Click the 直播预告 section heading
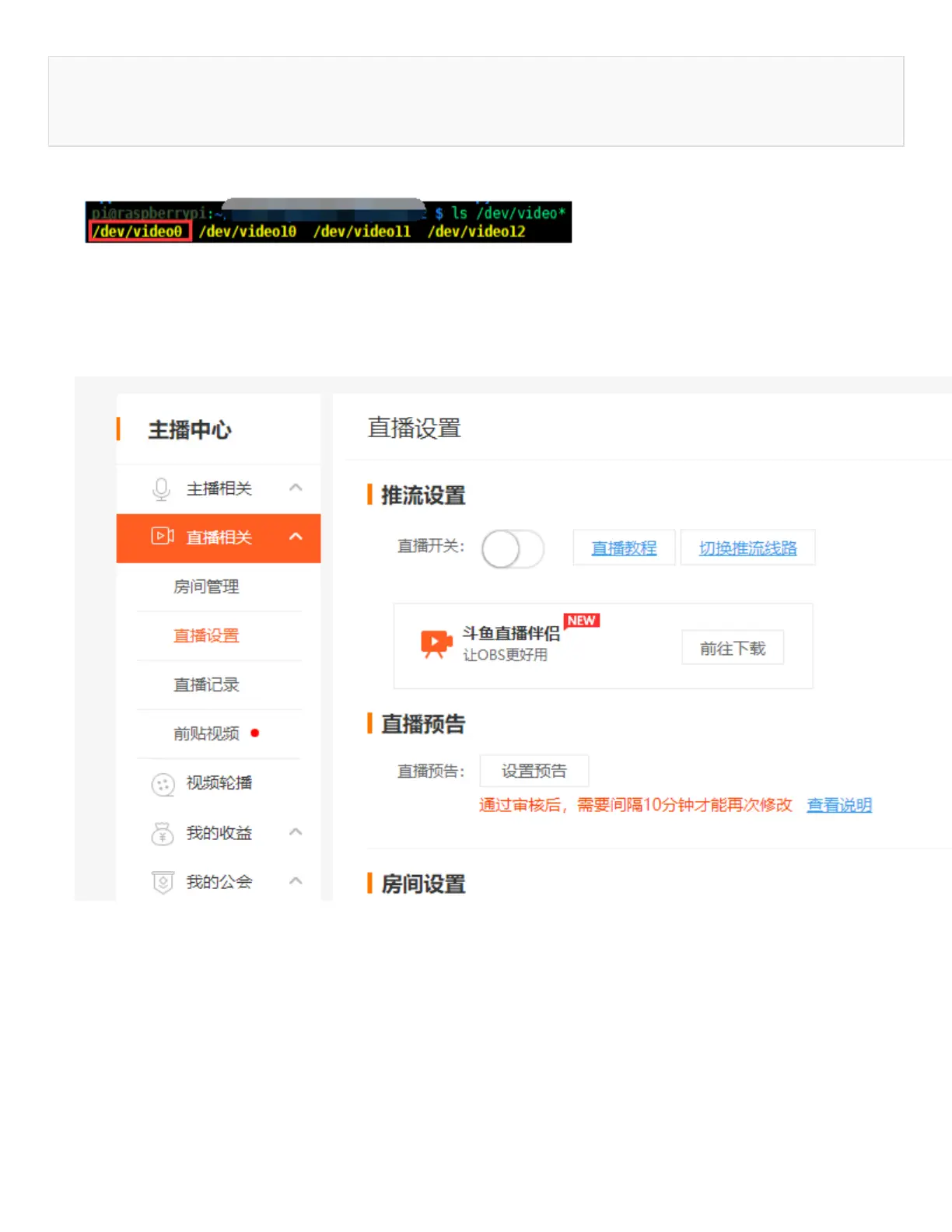The image size is (952, 1232). click(423, 724)
